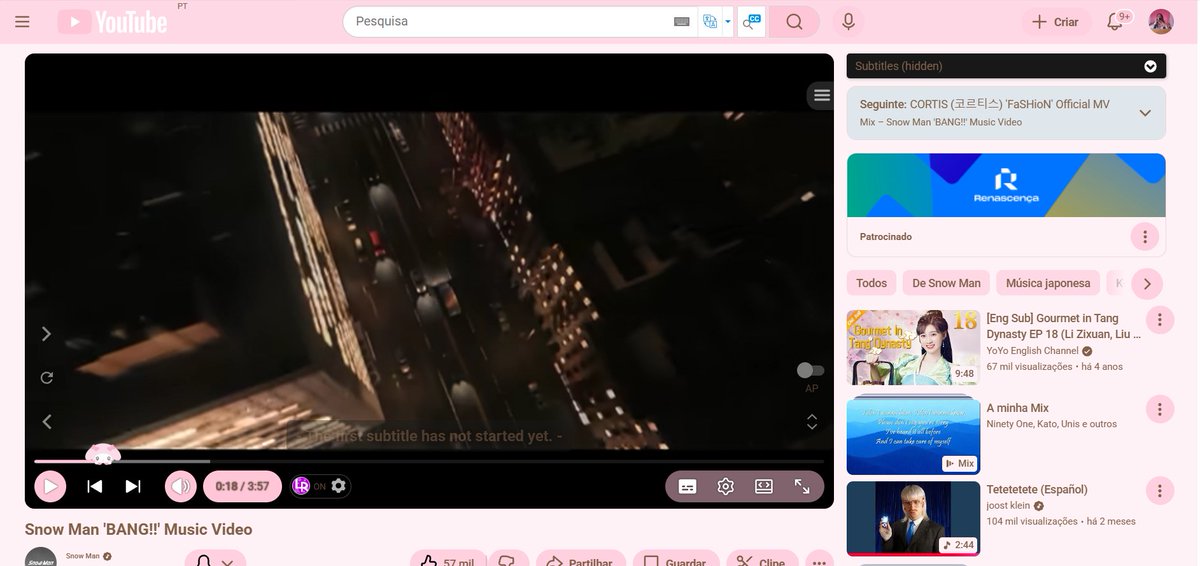This screenshot has width=1200, height=566.
Task: Click the left chevron on player overlay
Action: tap(46, 422)
